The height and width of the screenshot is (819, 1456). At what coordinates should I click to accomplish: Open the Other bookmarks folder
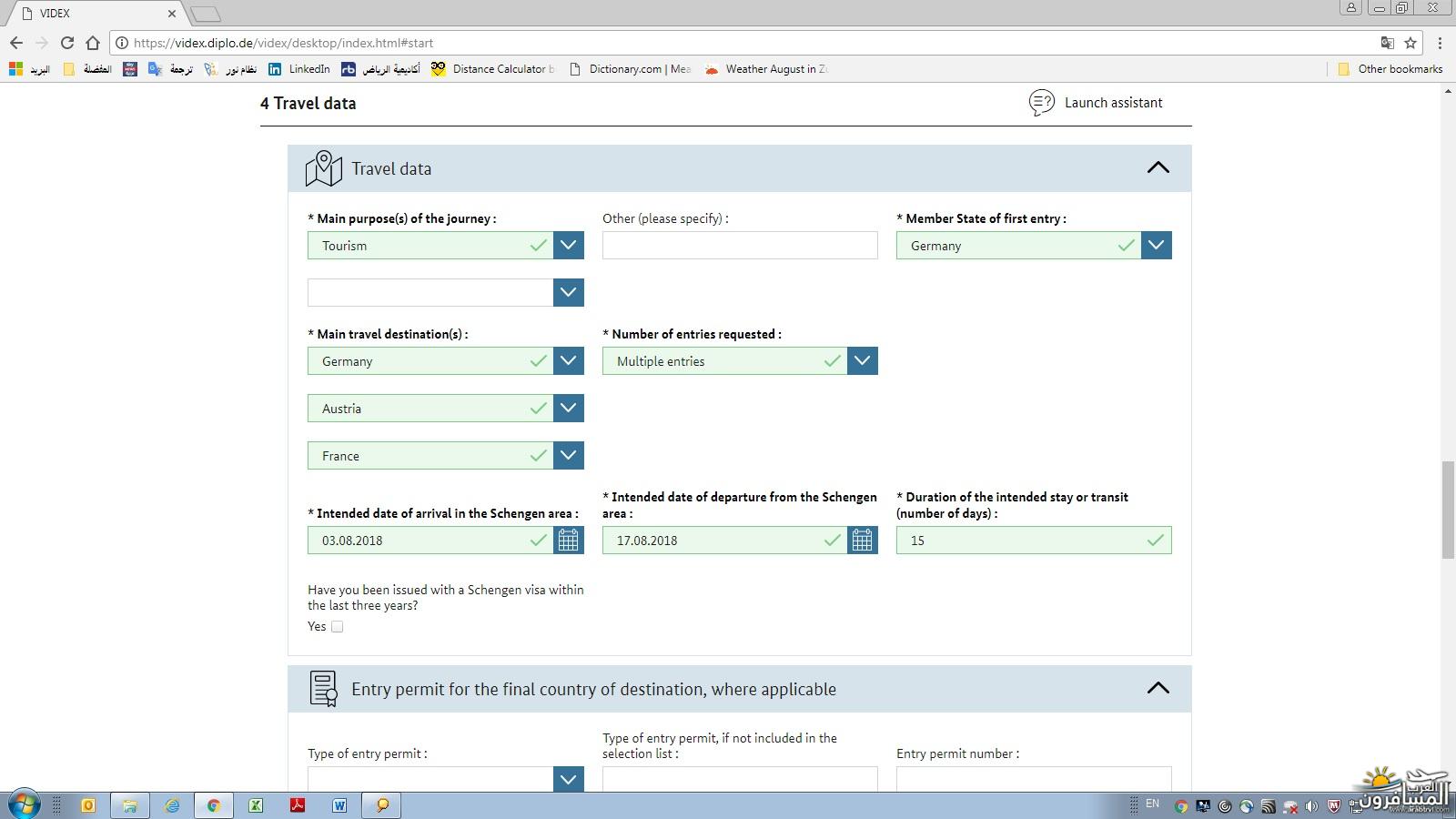pos(1390,69)
